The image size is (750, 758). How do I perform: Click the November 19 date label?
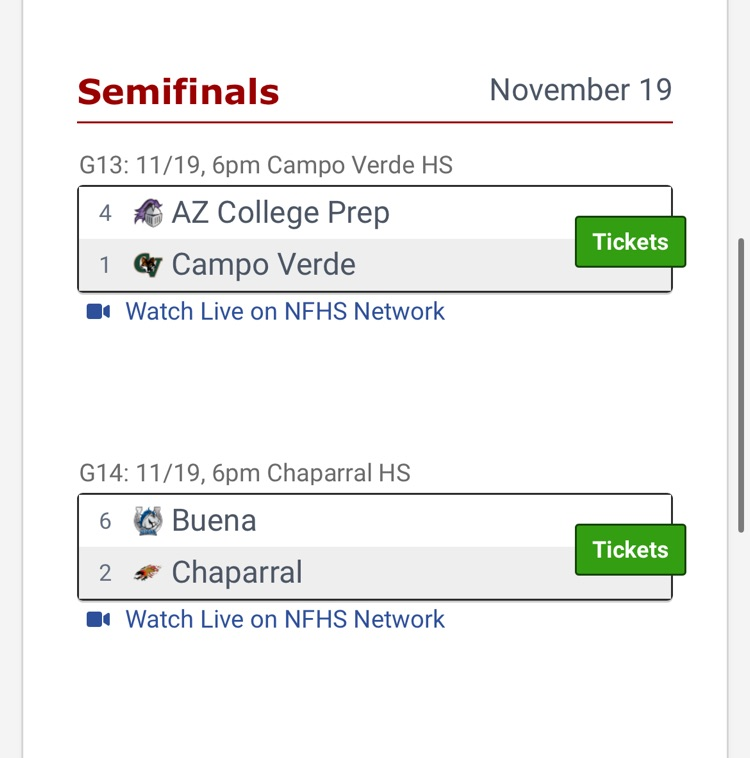[580, 90]
